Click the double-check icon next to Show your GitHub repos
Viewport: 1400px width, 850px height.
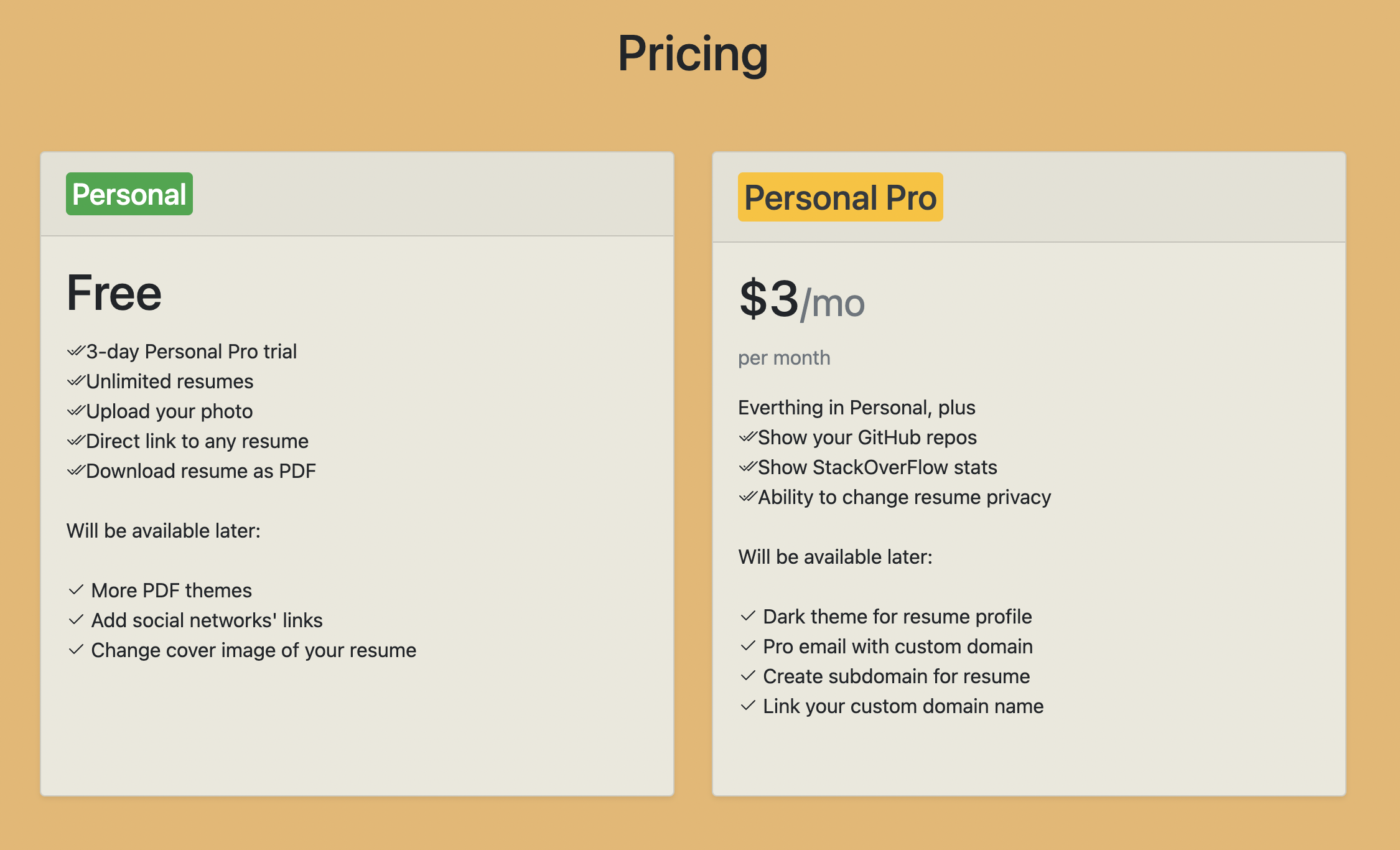(x=748, y=437)
